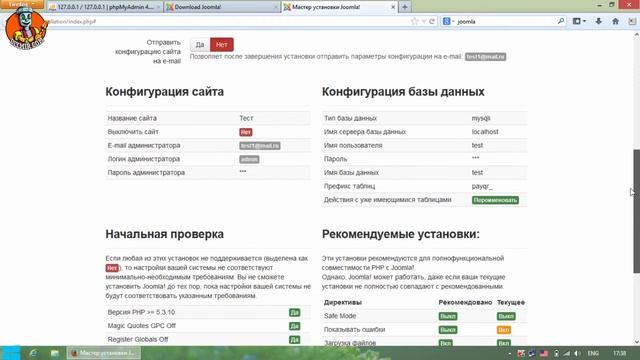Reload the page with the refresh icon
Viewport: 640px width, 360px height.
point(432,21)
